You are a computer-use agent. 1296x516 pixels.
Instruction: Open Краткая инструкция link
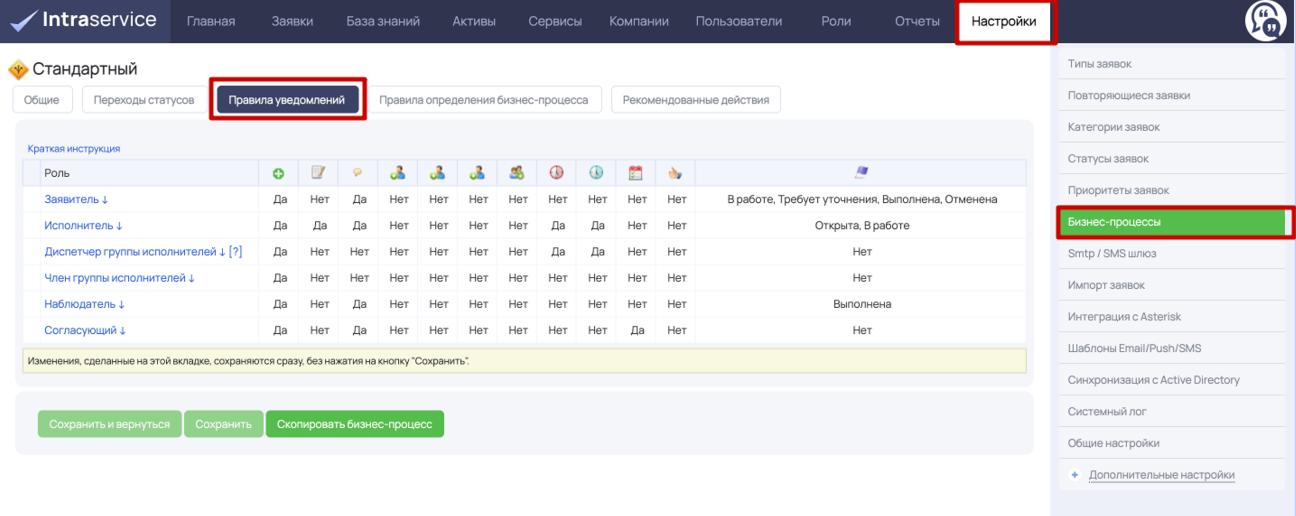tap(74, 149)
